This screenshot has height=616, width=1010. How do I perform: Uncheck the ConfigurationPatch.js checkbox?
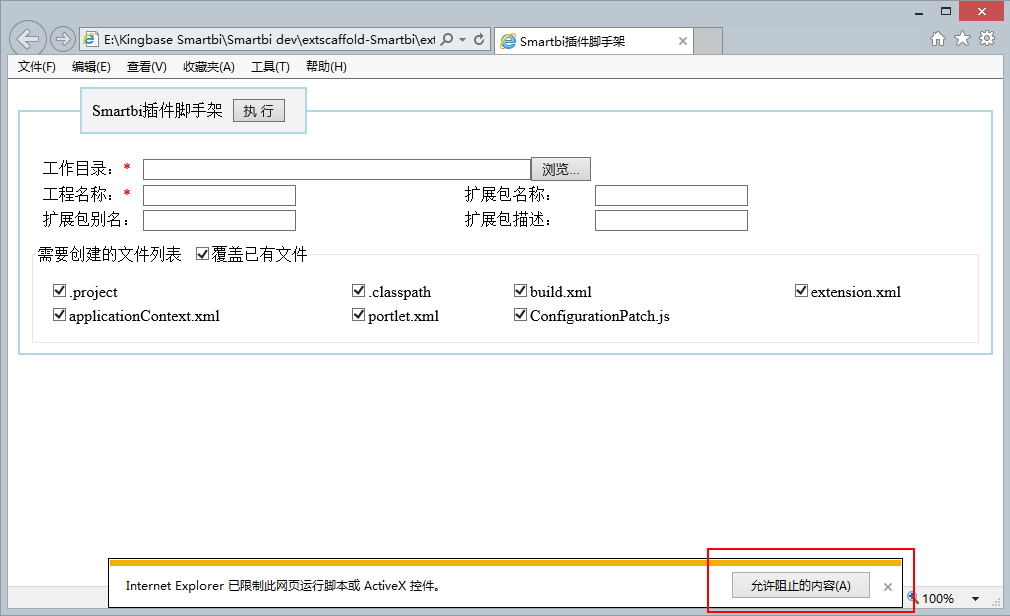coord(520,314)
